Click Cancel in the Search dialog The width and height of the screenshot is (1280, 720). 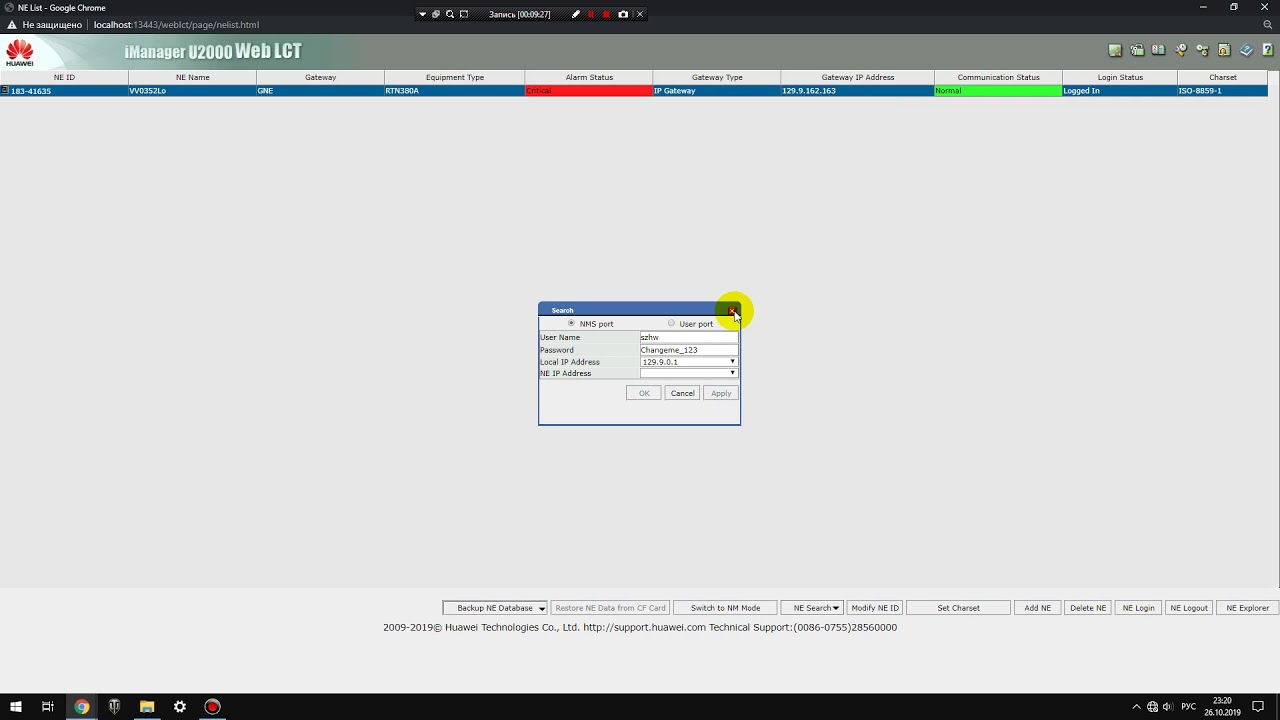pyautogui.click(x=682, y=393)
